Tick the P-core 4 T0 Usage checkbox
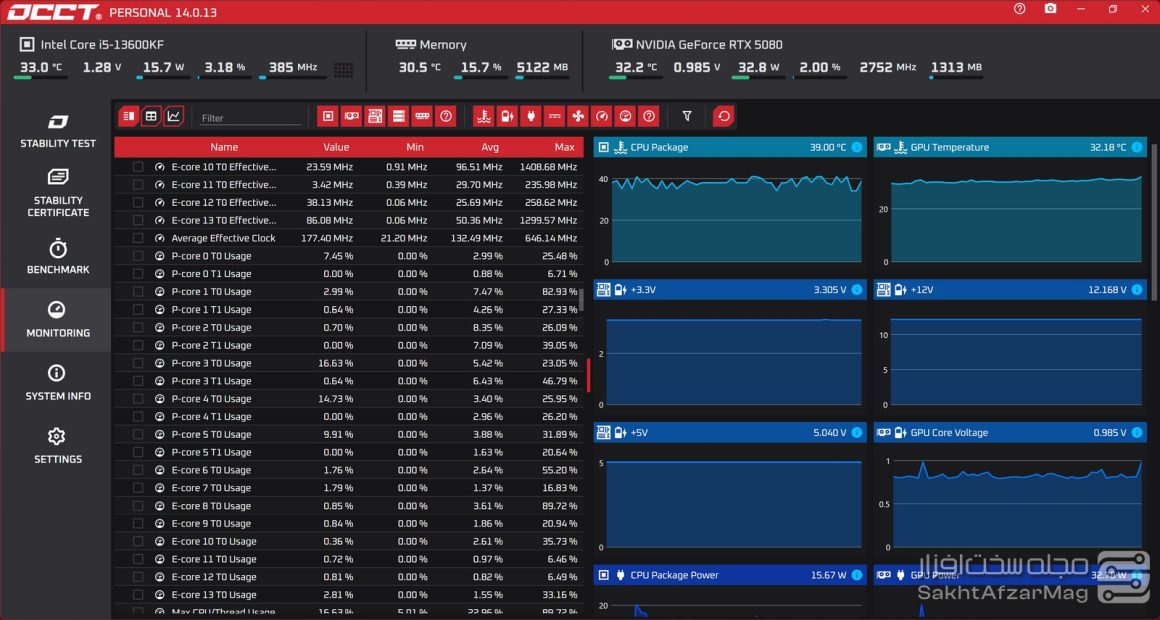 (x=138, y=399)
